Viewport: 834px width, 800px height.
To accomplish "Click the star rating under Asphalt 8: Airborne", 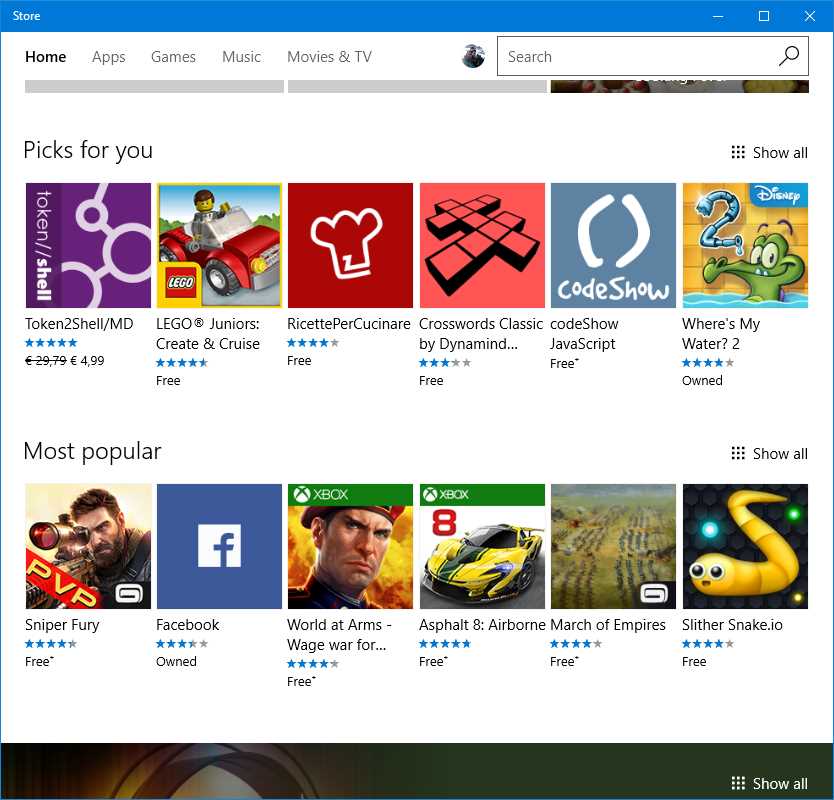I will click(445, 644).
